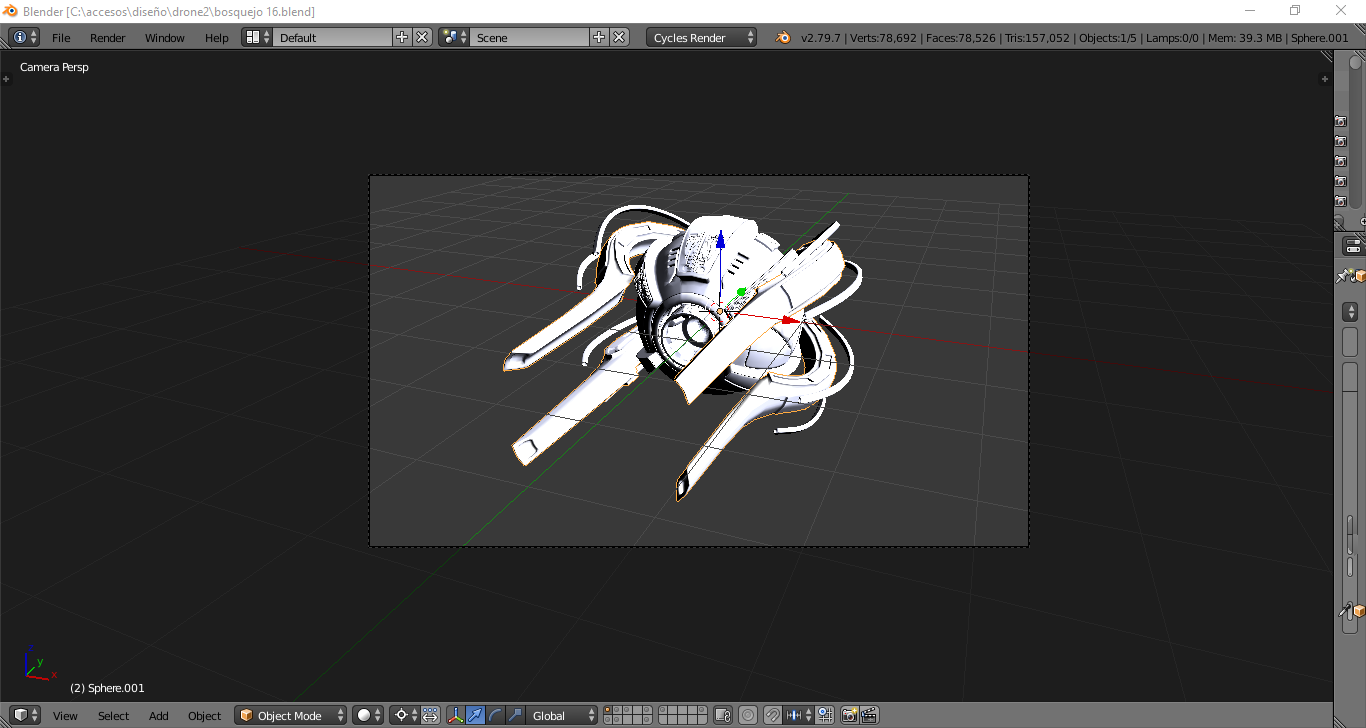Click the version and stats text in header
Screen dimensions: 1366x728
pos(1075,38)
